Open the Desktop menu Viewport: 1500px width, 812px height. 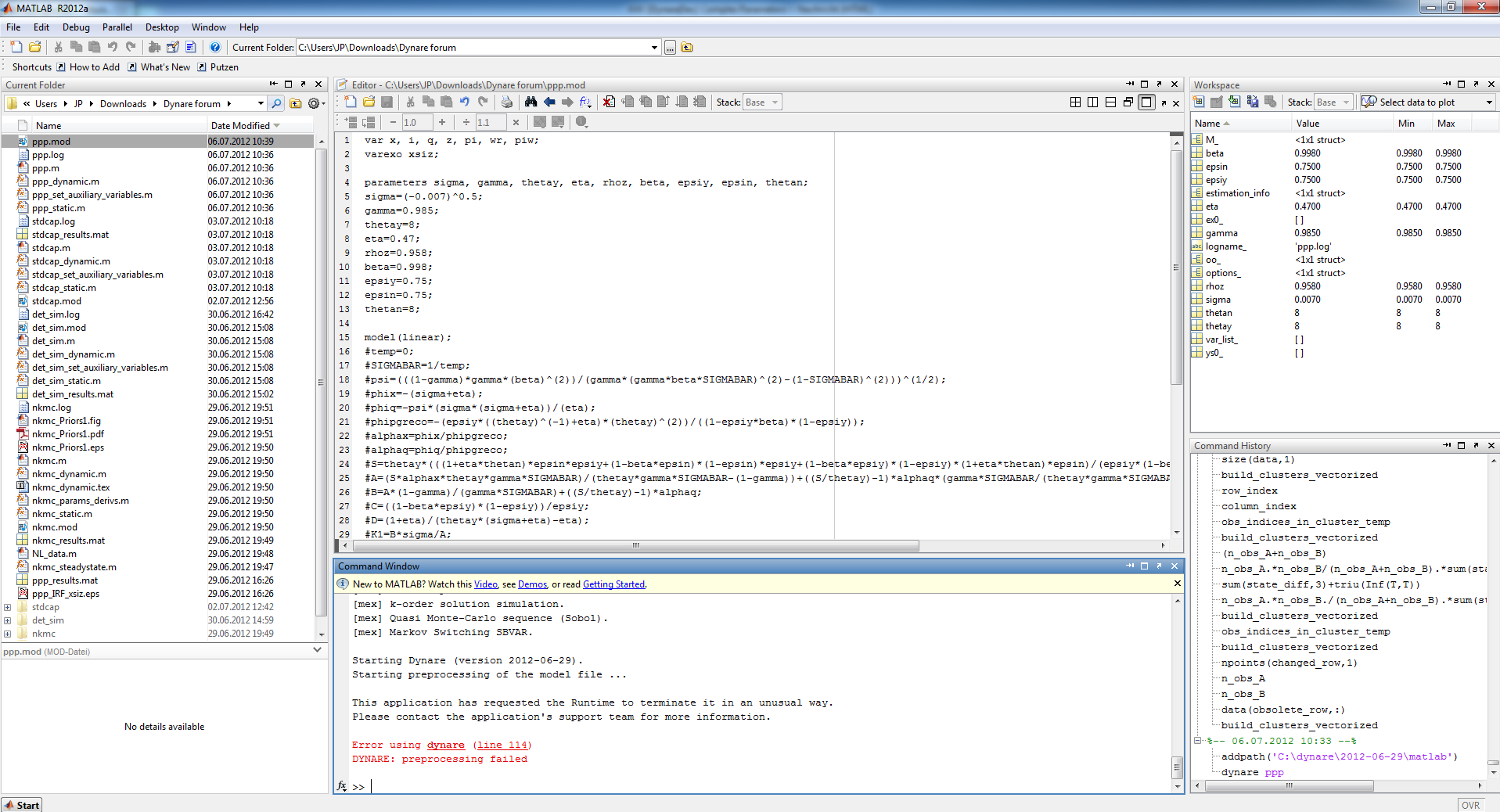pos(162,27)
